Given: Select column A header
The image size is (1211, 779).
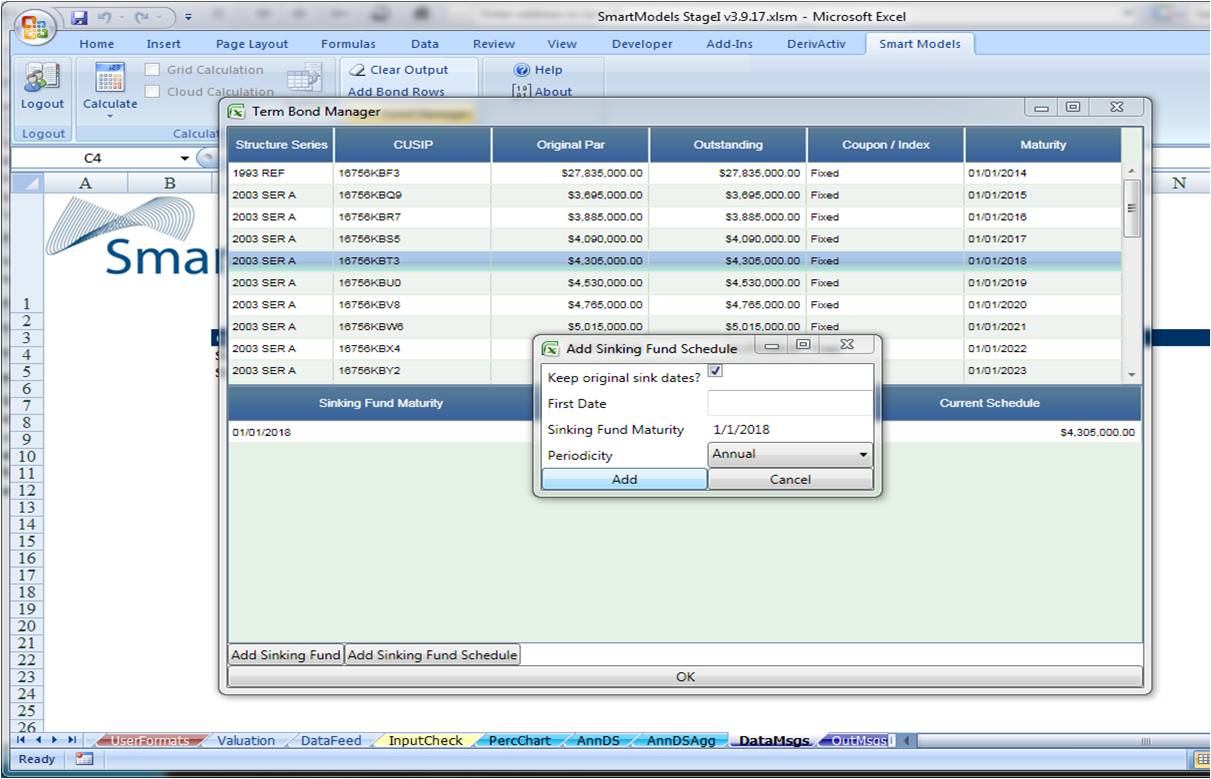Looking at the screenshot, I should point(85,183).
